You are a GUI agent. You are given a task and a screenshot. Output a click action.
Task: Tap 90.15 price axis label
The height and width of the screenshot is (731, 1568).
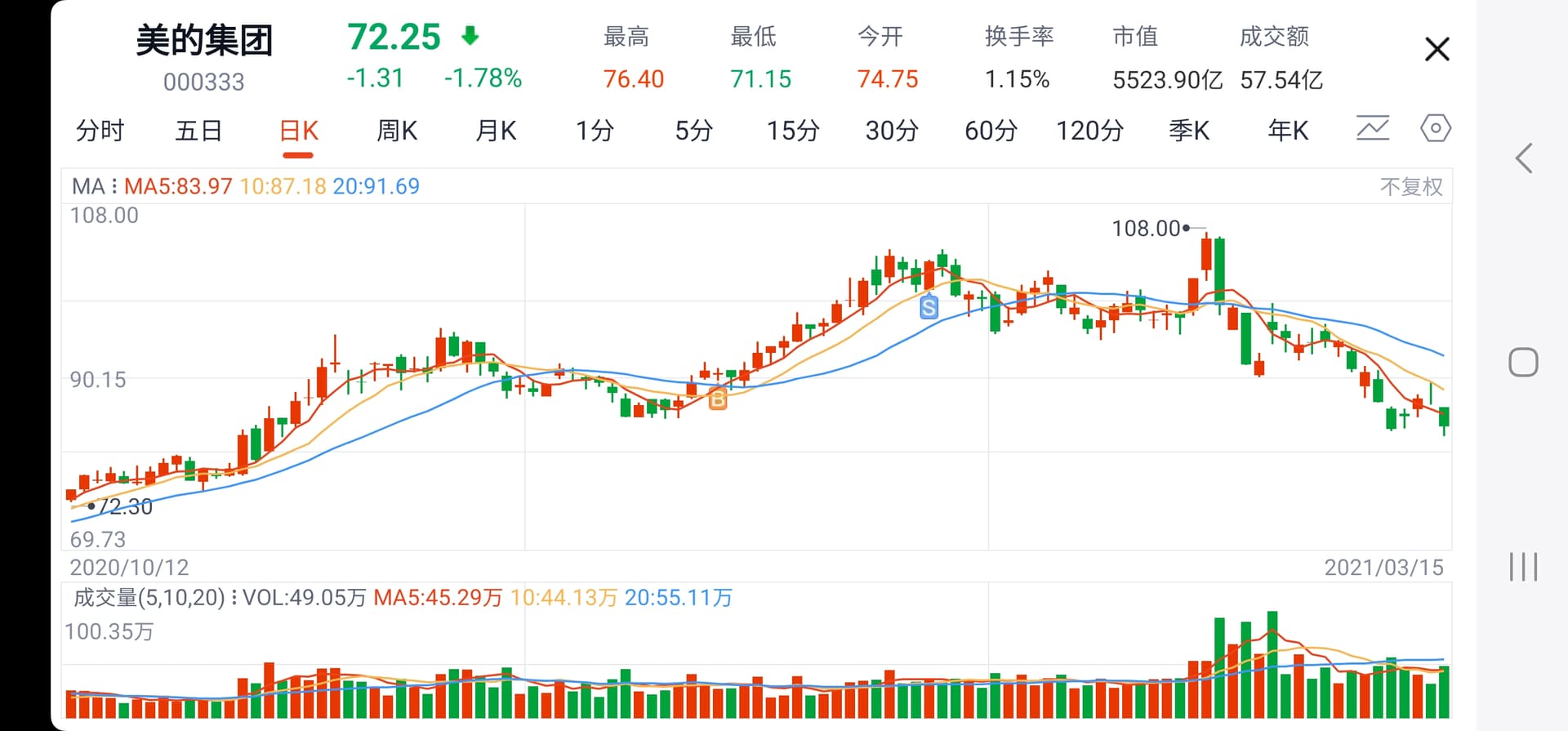(x=98, y=380)
